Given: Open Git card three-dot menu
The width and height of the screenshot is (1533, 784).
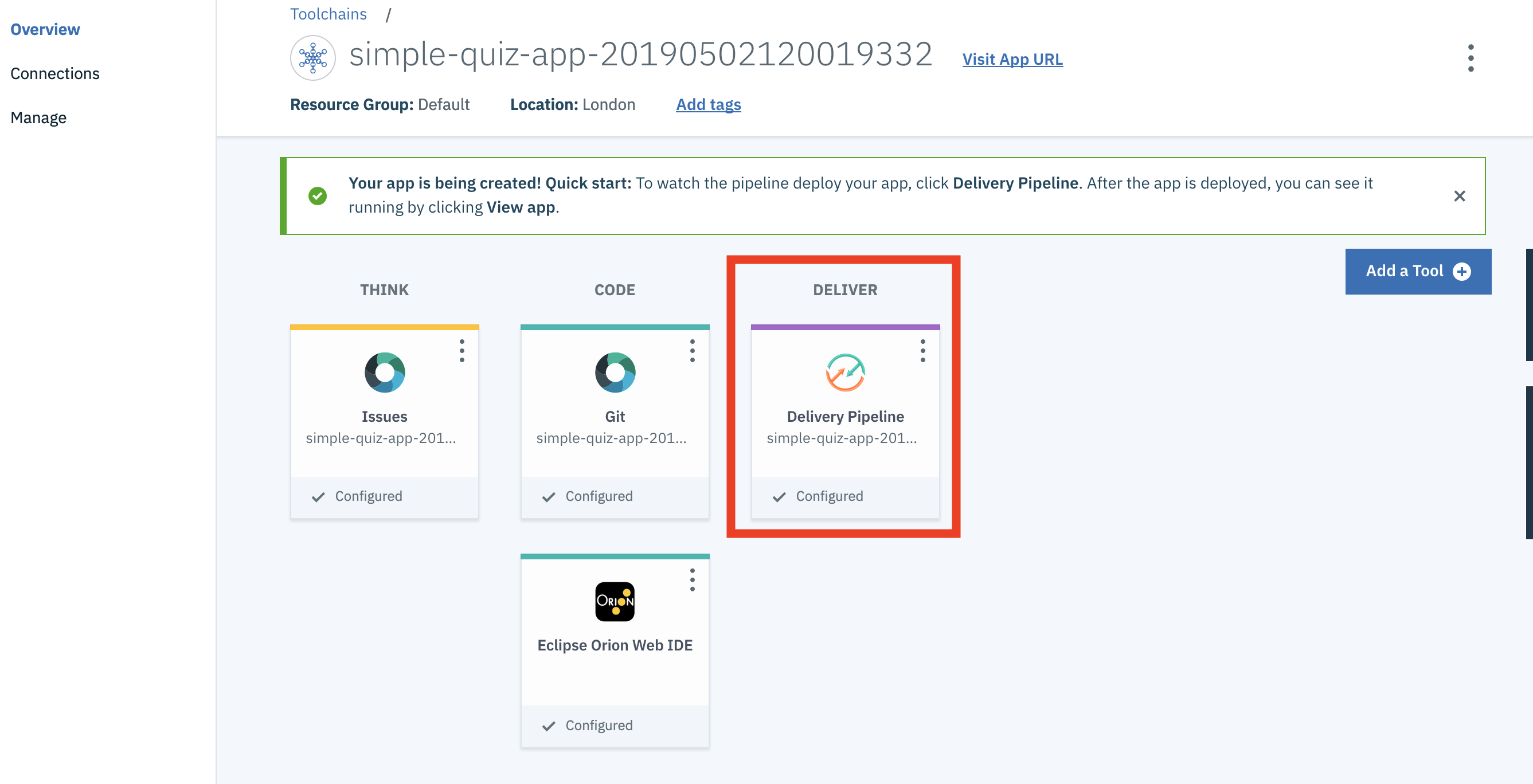Looking at the screenshot, I should coord(692,351).
